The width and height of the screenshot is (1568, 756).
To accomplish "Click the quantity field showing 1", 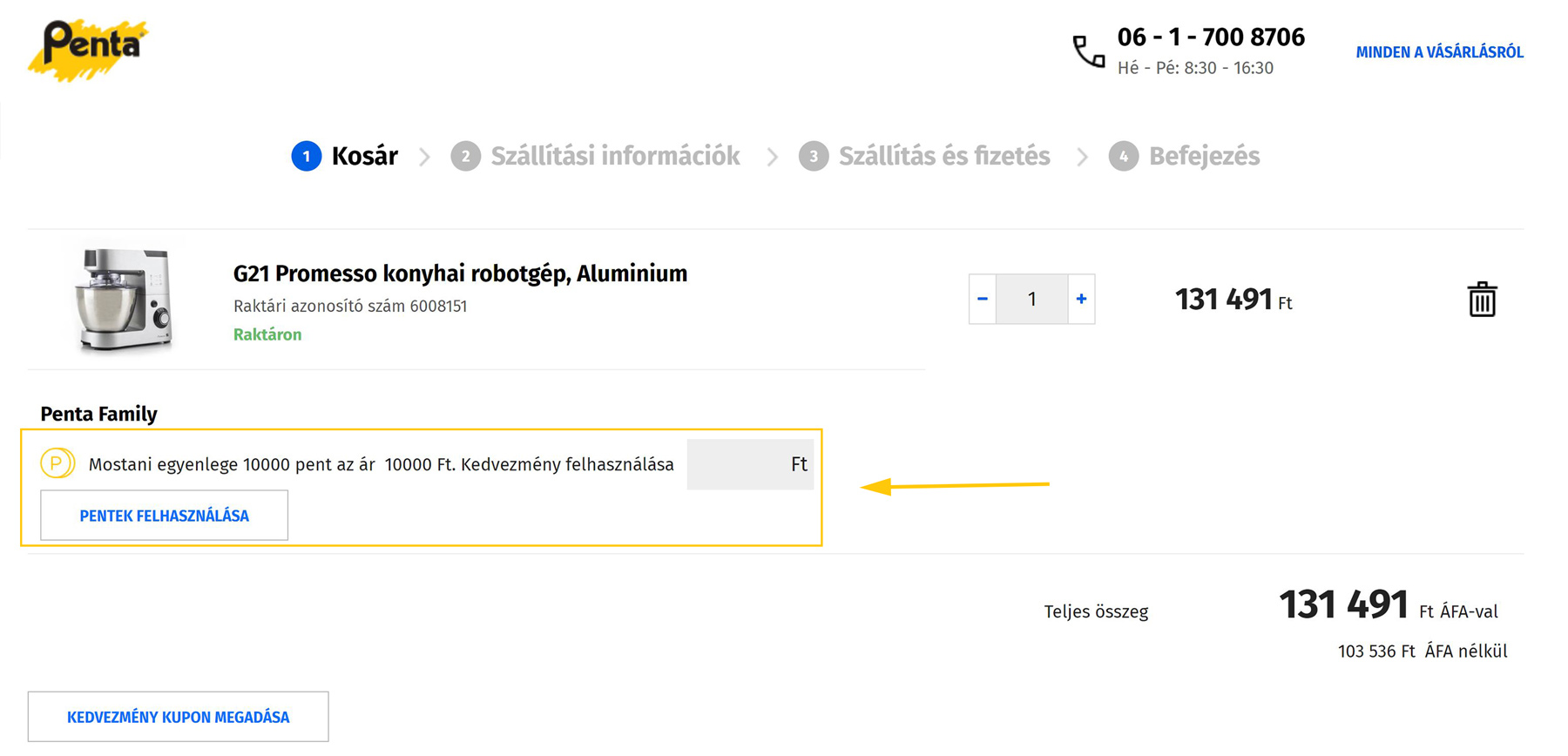I will pos(1031,299).
